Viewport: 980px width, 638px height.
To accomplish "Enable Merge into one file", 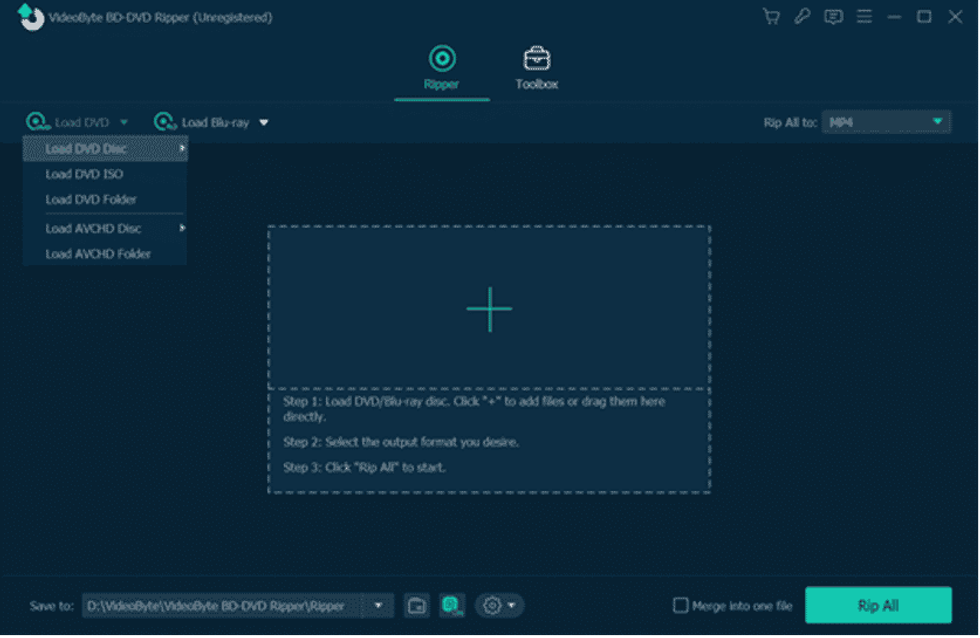I will 681,605.
